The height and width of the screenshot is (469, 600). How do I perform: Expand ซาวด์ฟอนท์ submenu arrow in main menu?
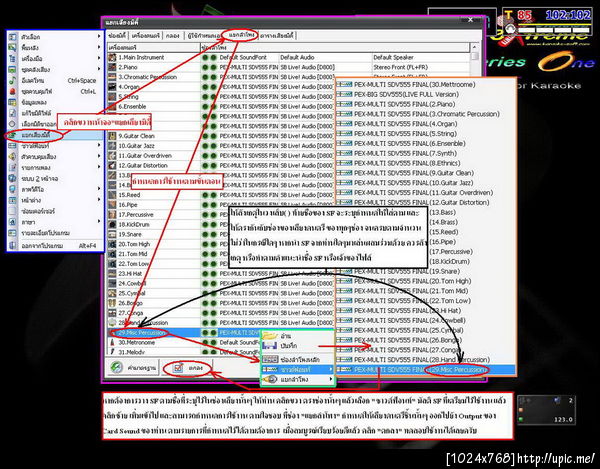99,146
